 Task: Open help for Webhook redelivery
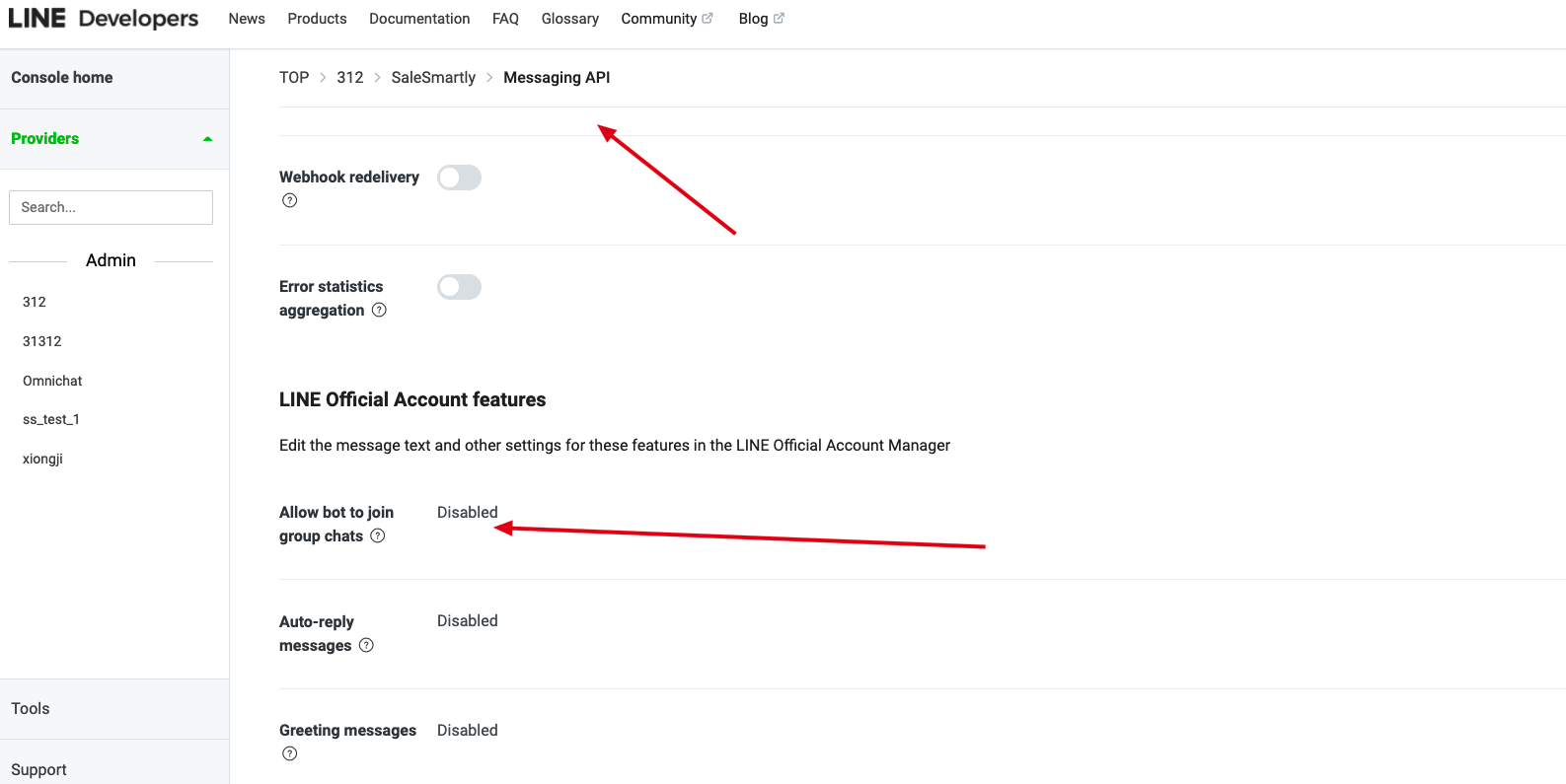(289, 200)
